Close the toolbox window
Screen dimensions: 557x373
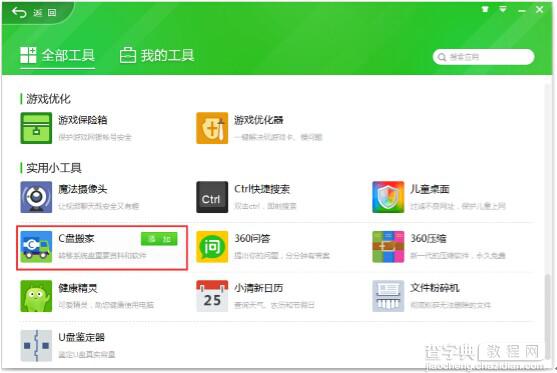(540, 10)
